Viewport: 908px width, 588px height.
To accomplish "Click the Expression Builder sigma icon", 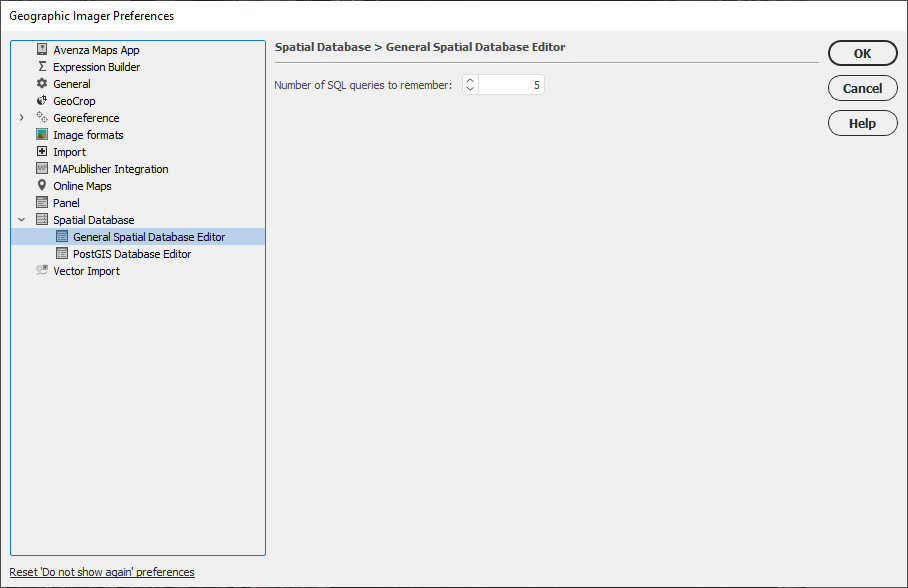I will (x=42, y=67).
